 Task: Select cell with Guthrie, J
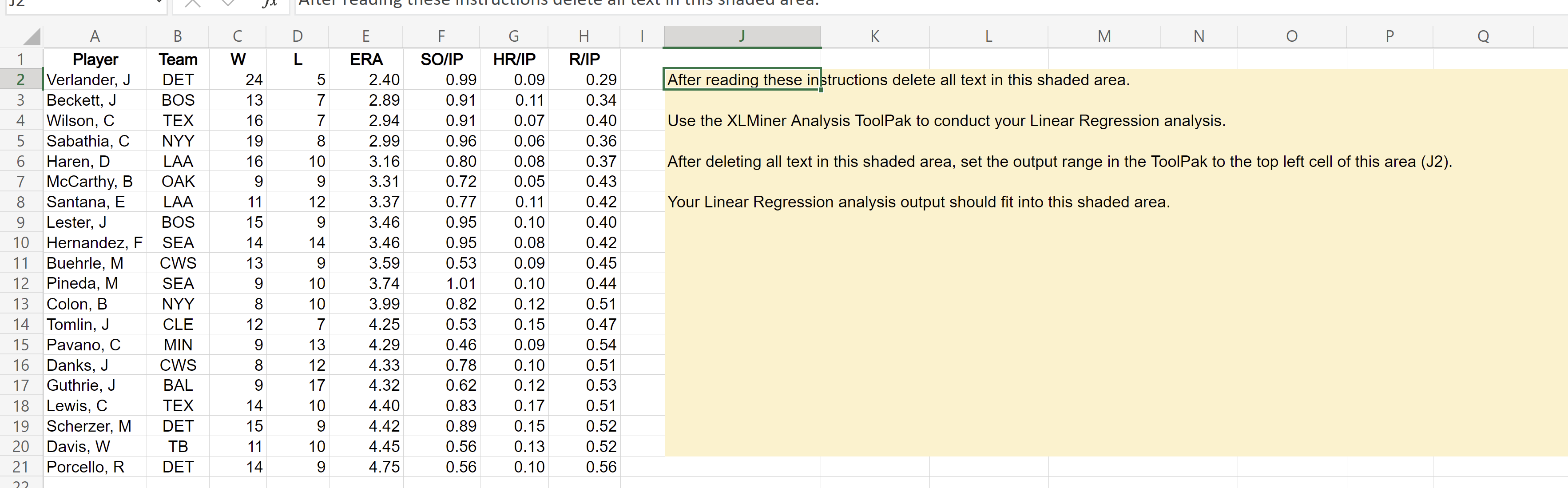[x=95, y=385]
